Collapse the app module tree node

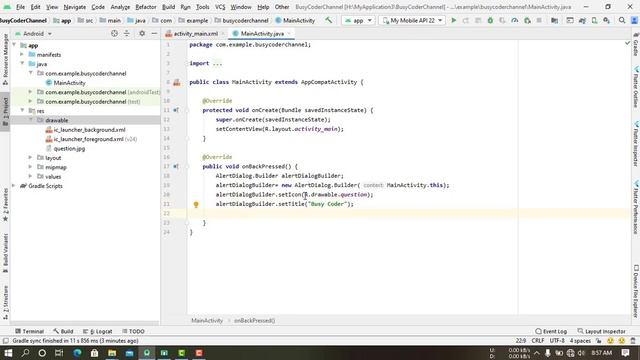tap(14, 45)
